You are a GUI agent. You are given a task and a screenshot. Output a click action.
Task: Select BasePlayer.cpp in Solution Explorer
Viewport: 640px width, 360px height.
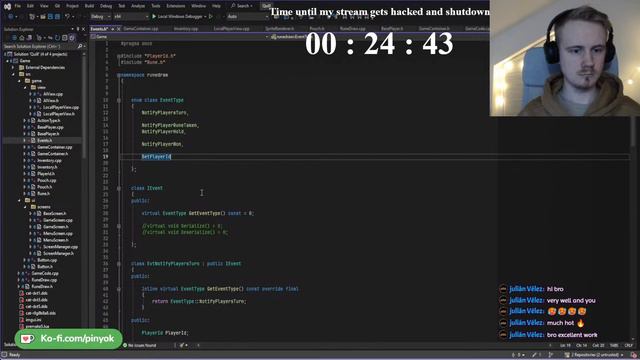coord(50,127)
